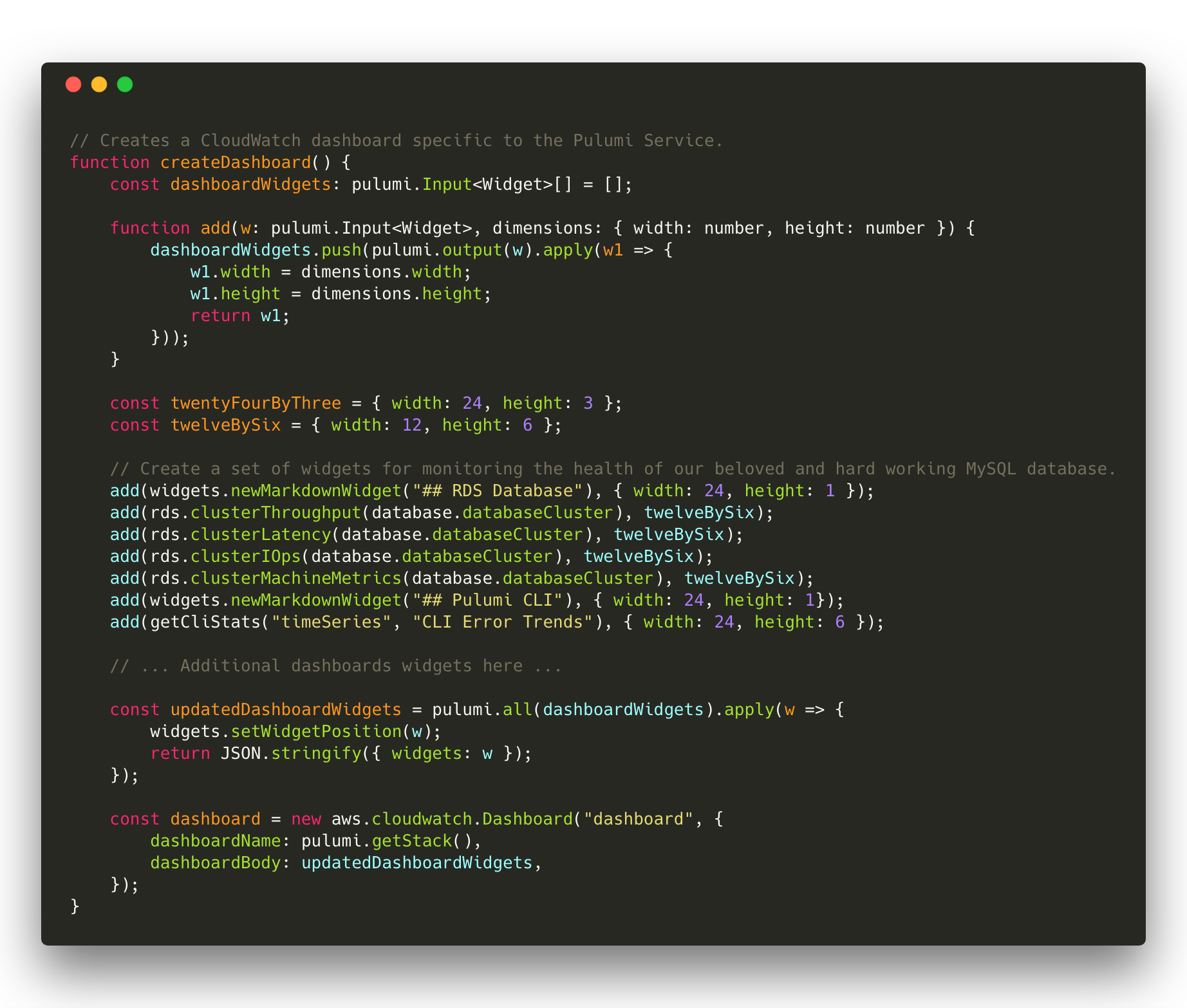Place cursor on the dashboardWidgets declaration
This screenshot has height=1008, width=1187.
click(250, 185)
